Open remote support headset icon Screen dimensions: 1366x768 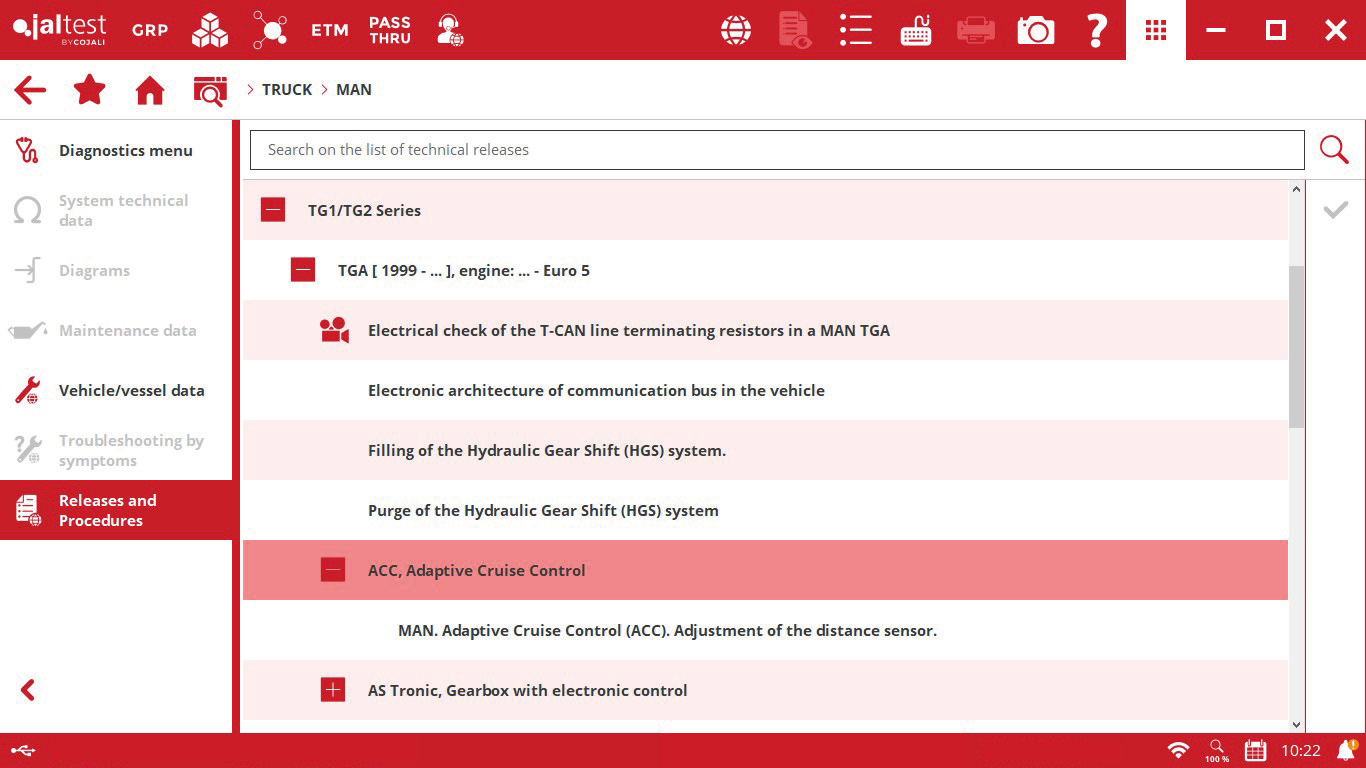pyautogui.click(x=450, y=30)
